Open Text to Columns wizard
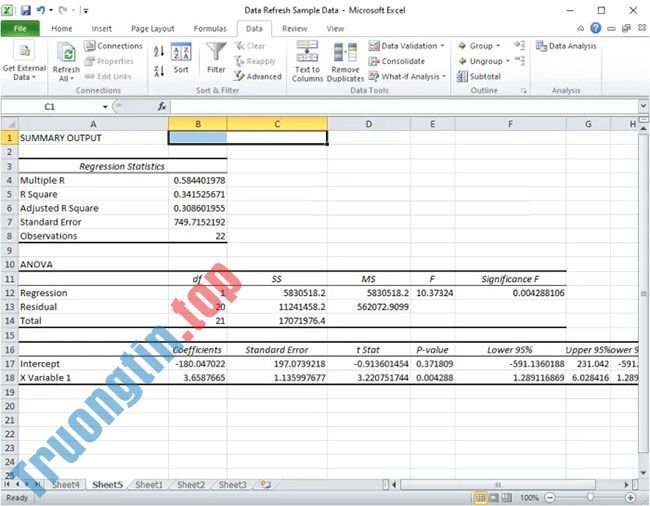The width and height of the screenshot is (650, 506). click(307, 61)
